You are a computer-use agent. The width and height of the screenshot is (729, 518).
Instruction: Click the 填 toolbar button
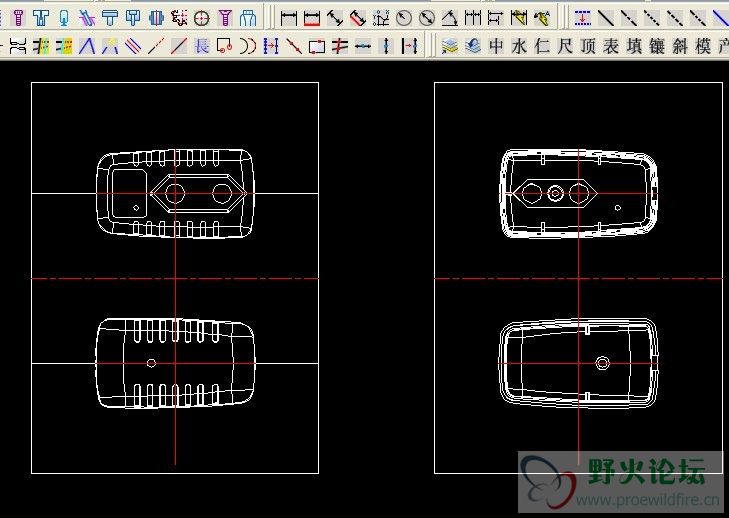(x=634, y=46)
